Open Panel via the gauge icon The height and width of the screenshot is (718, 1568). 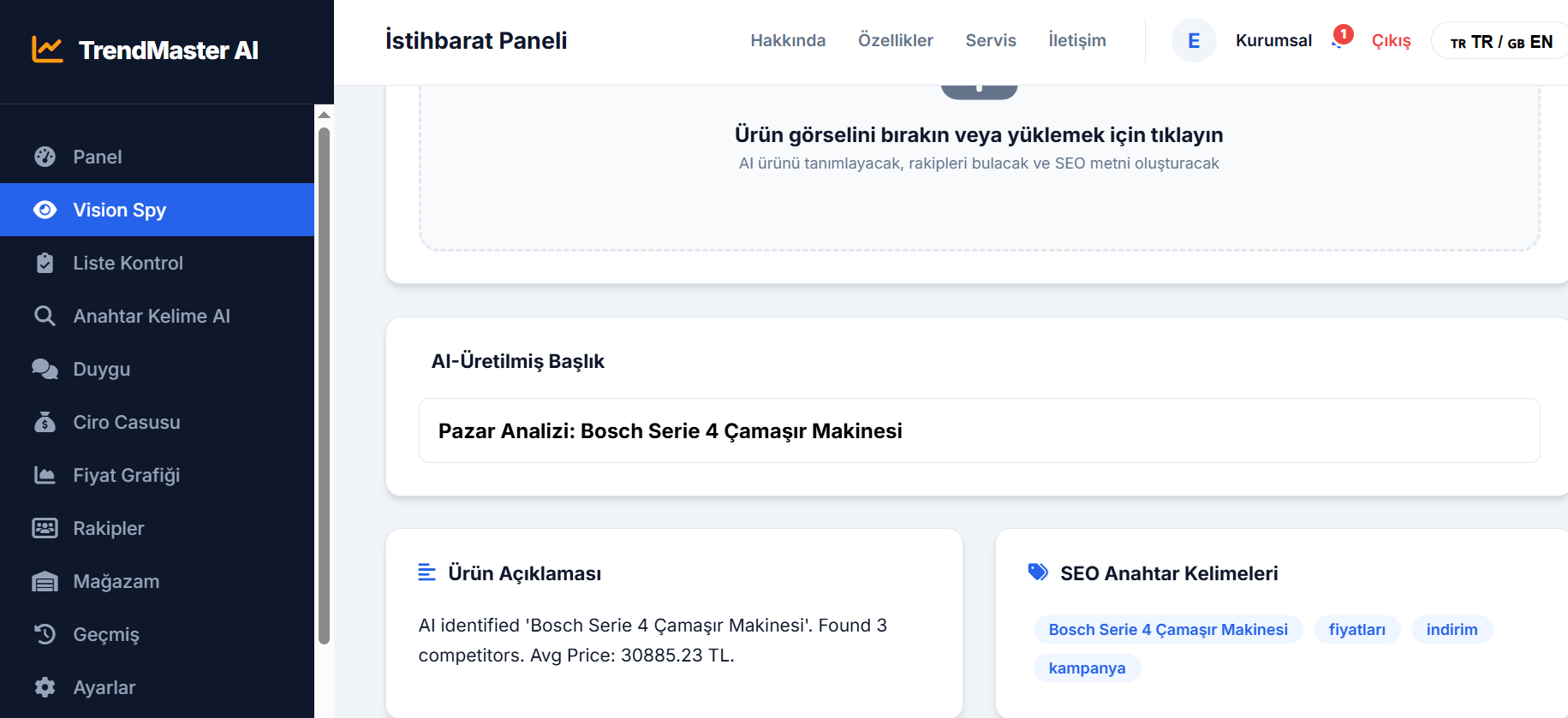[x=45, y=157]
